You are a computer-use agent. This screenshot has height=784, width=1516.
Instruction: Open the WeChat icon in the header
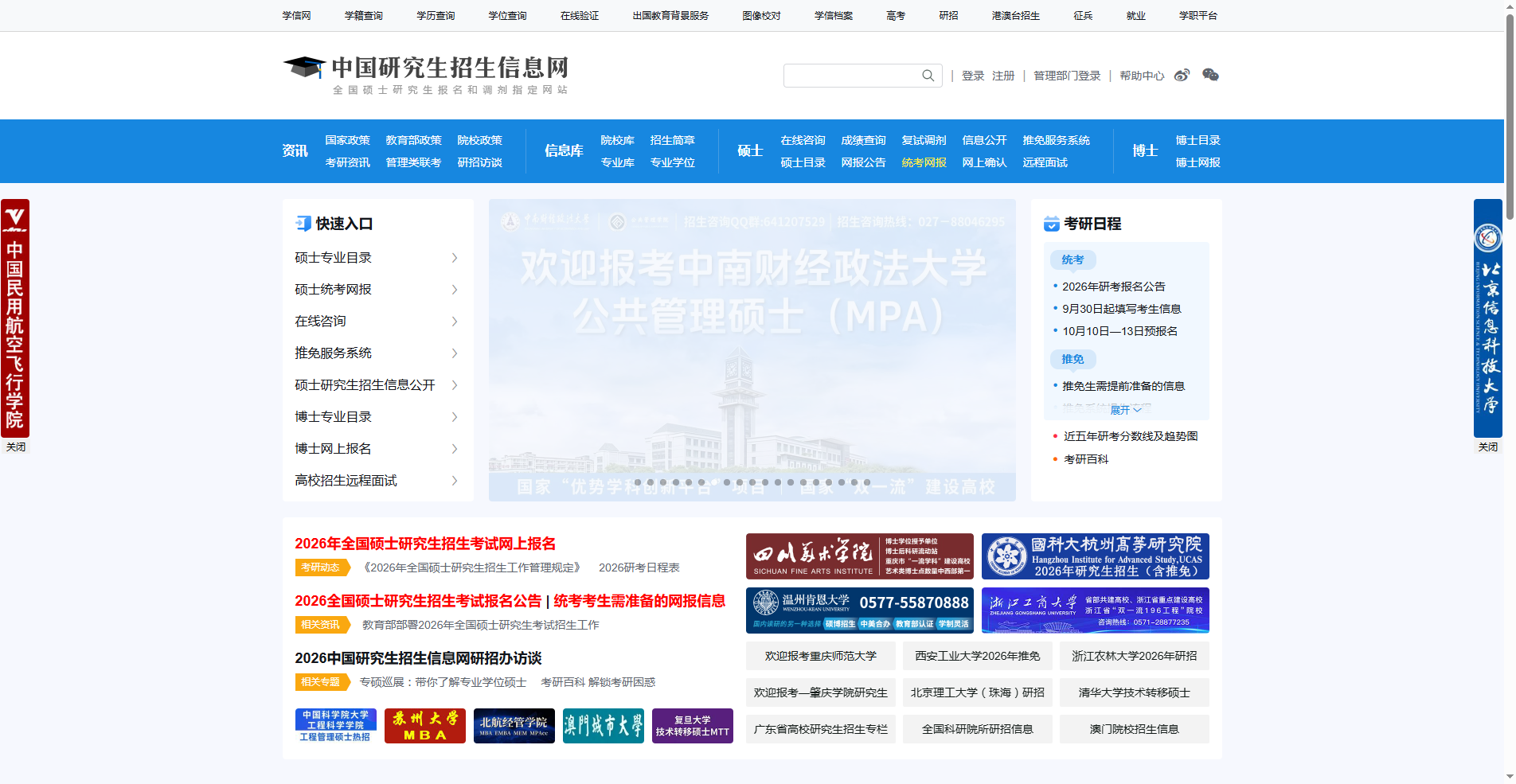pyautogui.click(x=1211, y=76)
